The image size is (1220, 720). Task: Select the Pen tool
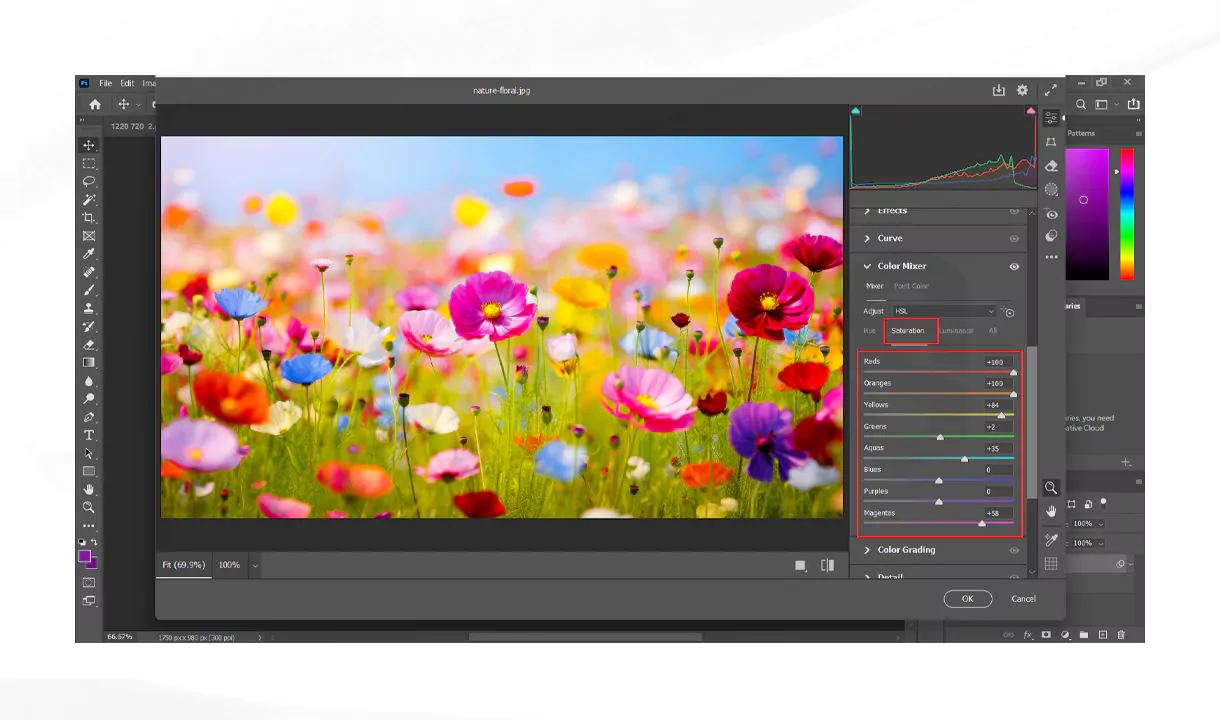[89, 417]
